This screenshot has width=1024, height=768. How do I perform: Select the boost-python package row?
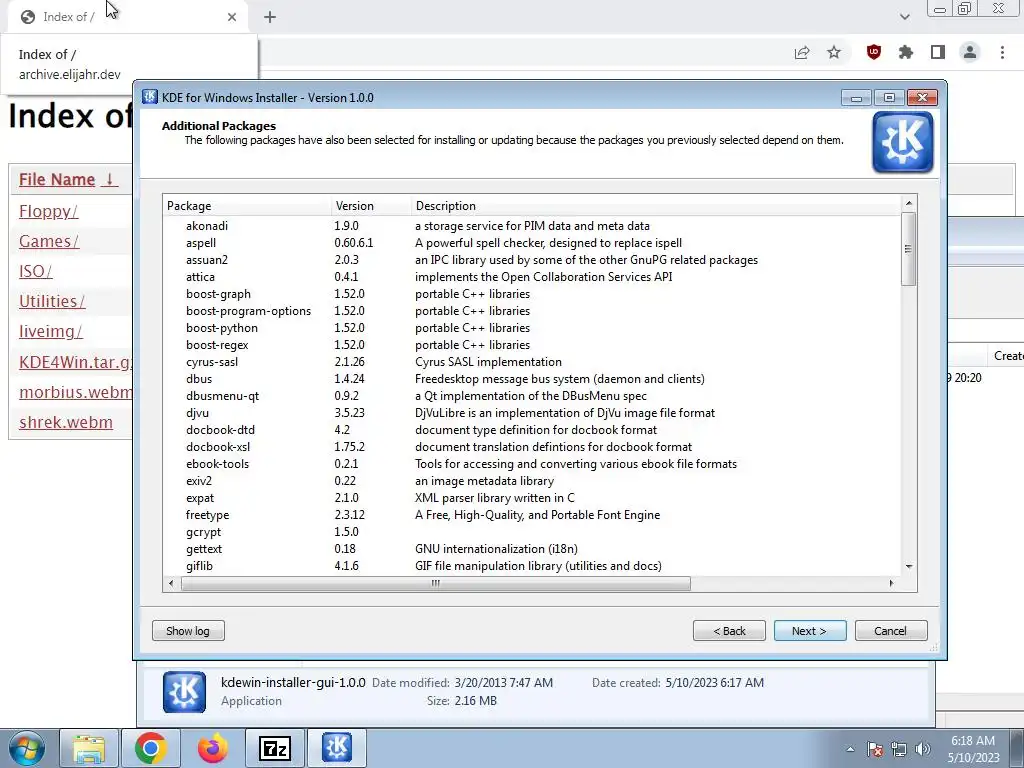point(532,328)
